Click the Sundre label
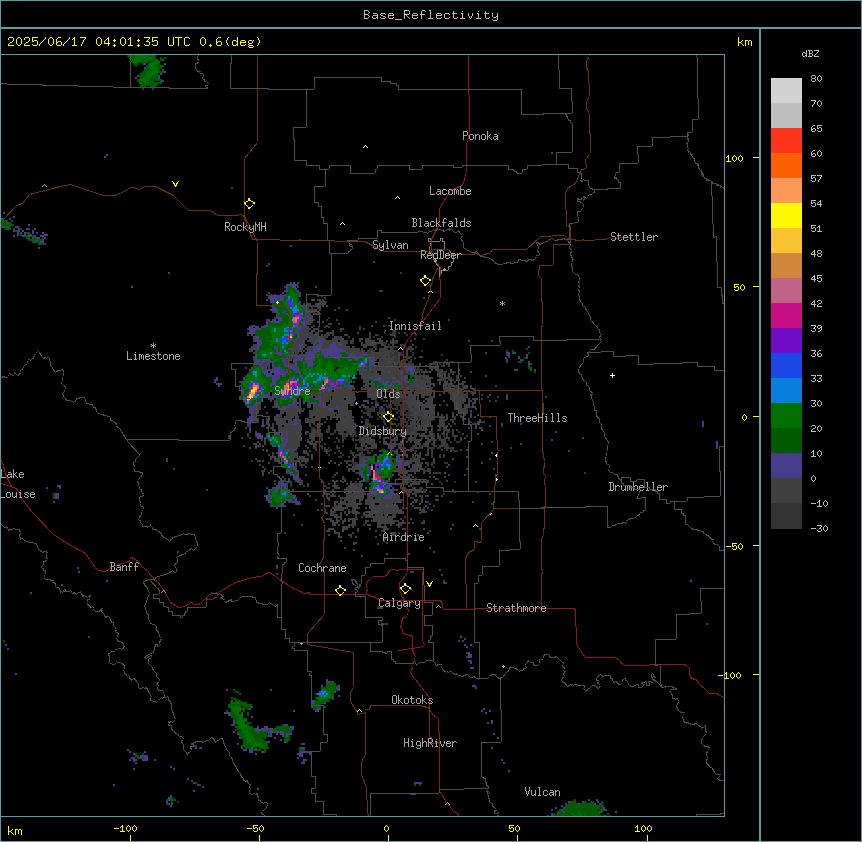 click(292, 390)
